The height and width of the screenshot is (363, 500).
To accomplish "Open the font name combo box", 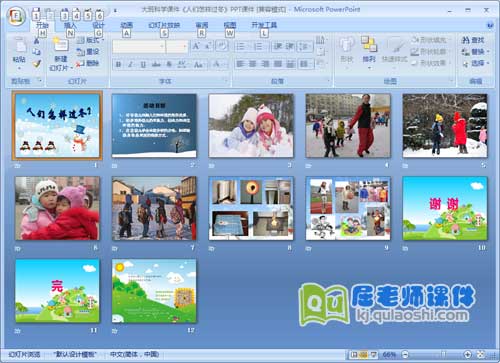I will [x=139, y=47].
